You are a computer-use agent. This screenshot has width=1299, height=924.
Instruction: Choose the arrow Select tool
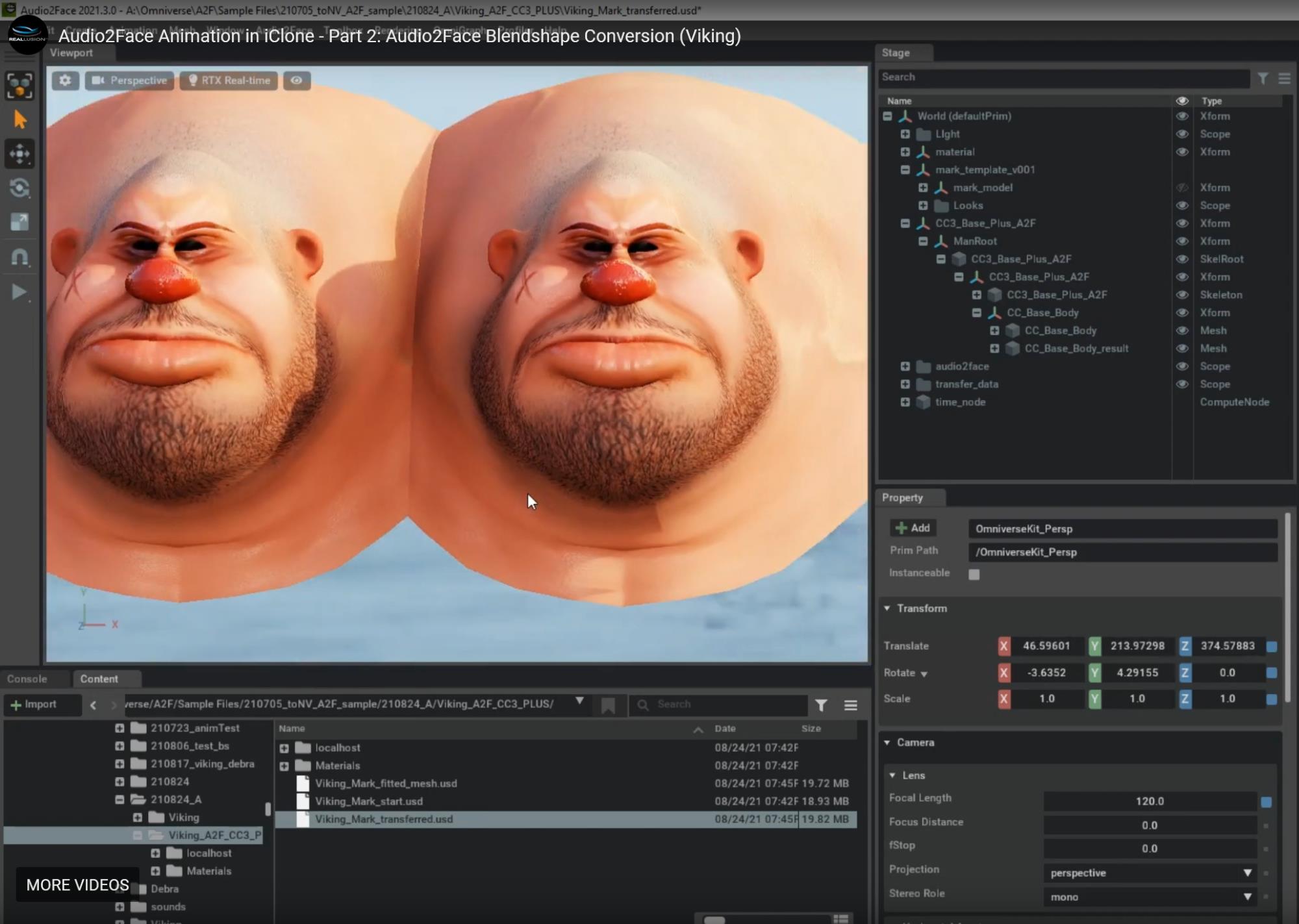tap(19, 120)
